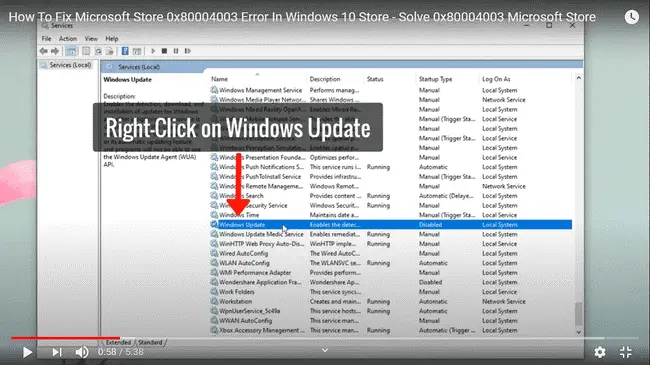Select the Work Folders service
The width and height of the screenshot is (650, 365).
(x=390, y=292)
